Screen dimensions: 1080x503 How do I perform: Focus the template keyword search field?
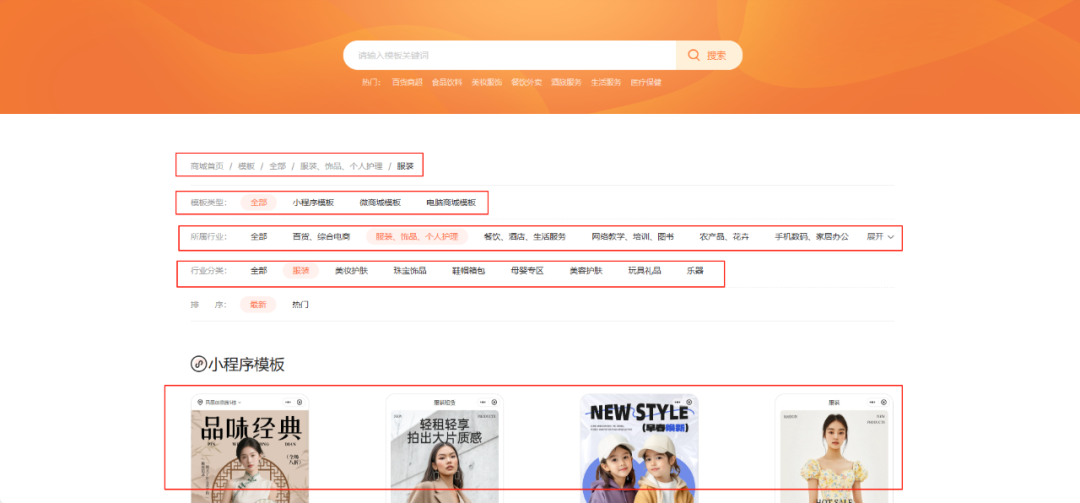510,55
